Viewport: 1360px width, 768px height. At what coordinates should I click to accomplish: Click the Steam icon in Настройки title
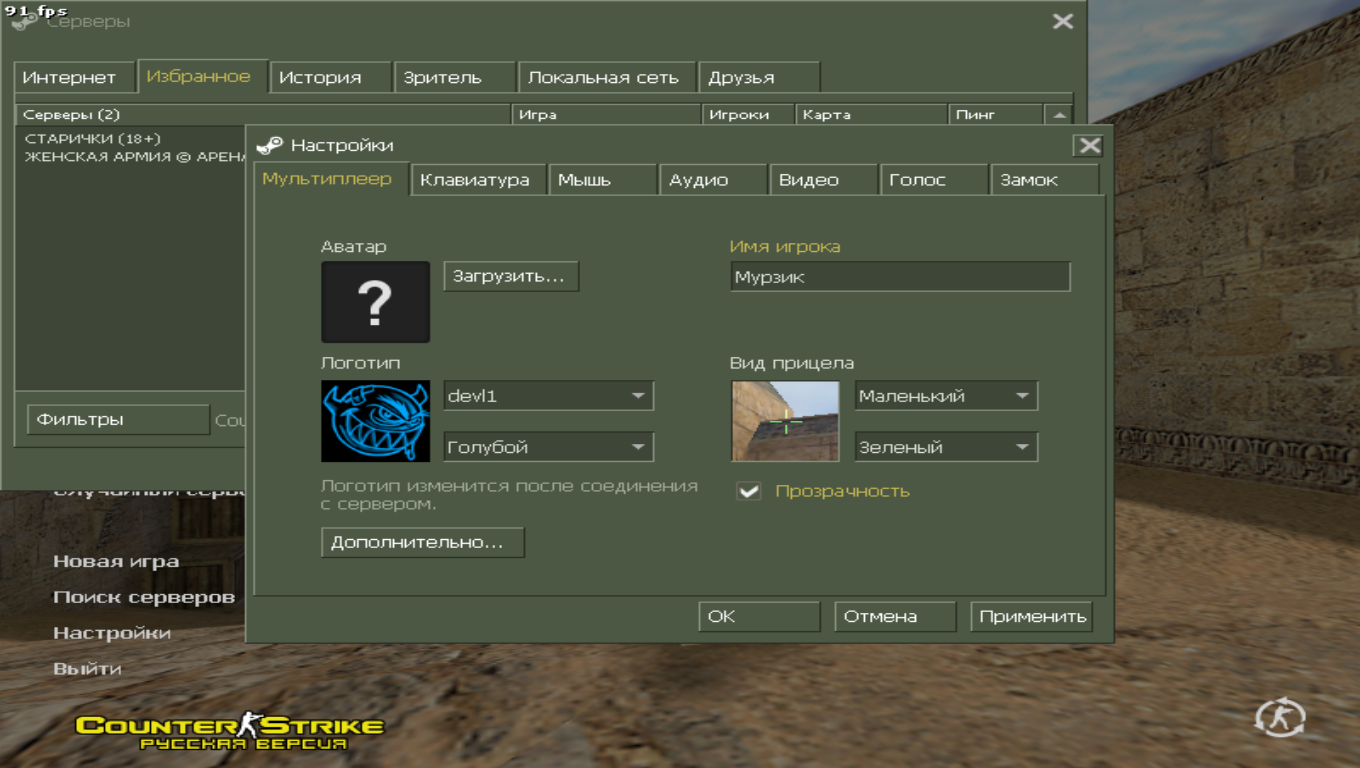269,146
